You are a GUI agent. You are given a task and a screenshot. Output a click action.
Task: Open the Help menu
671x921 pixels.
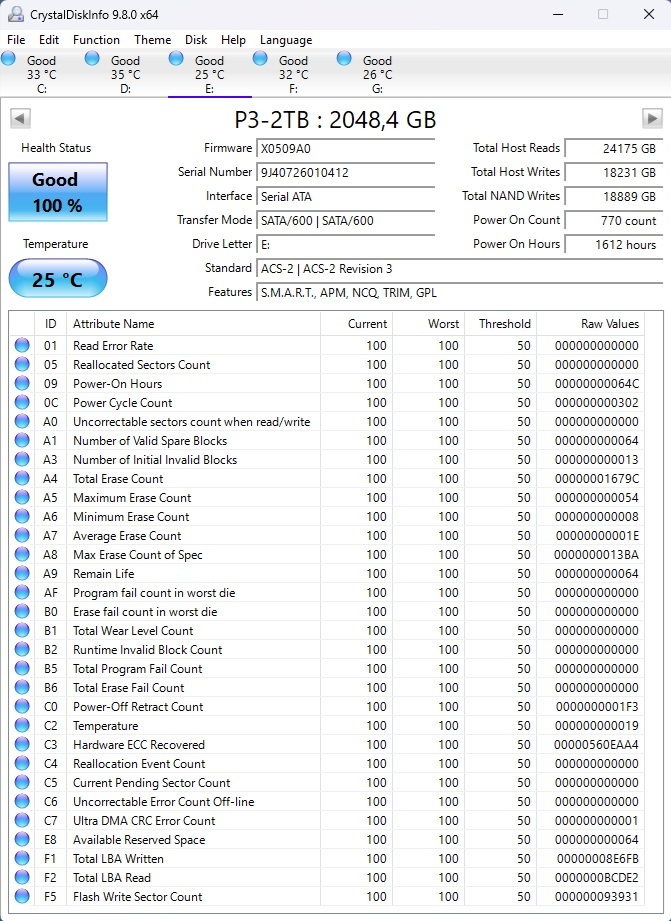click(233, 40)
